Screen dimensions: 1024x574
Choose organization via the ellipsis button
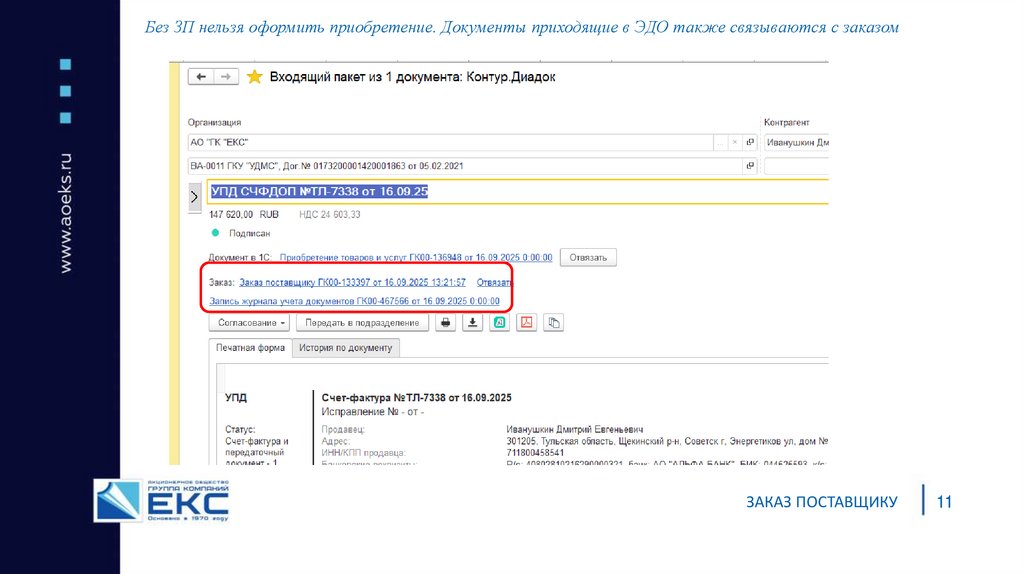[x=721, y=142]
